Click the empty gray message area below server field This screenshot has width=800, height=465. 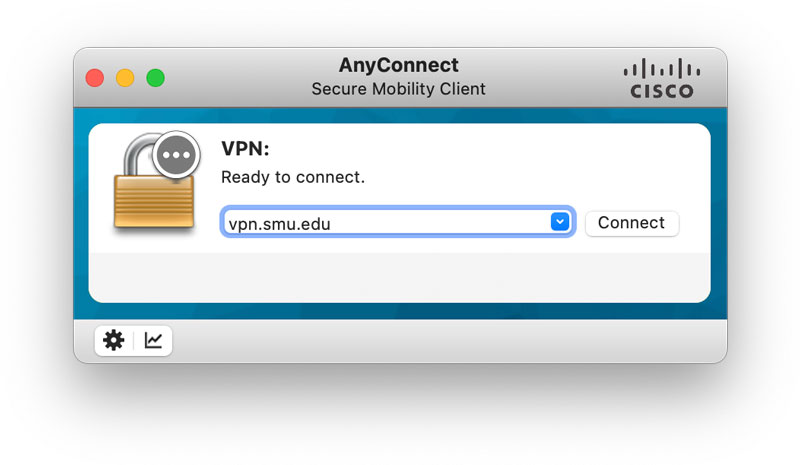400,275
